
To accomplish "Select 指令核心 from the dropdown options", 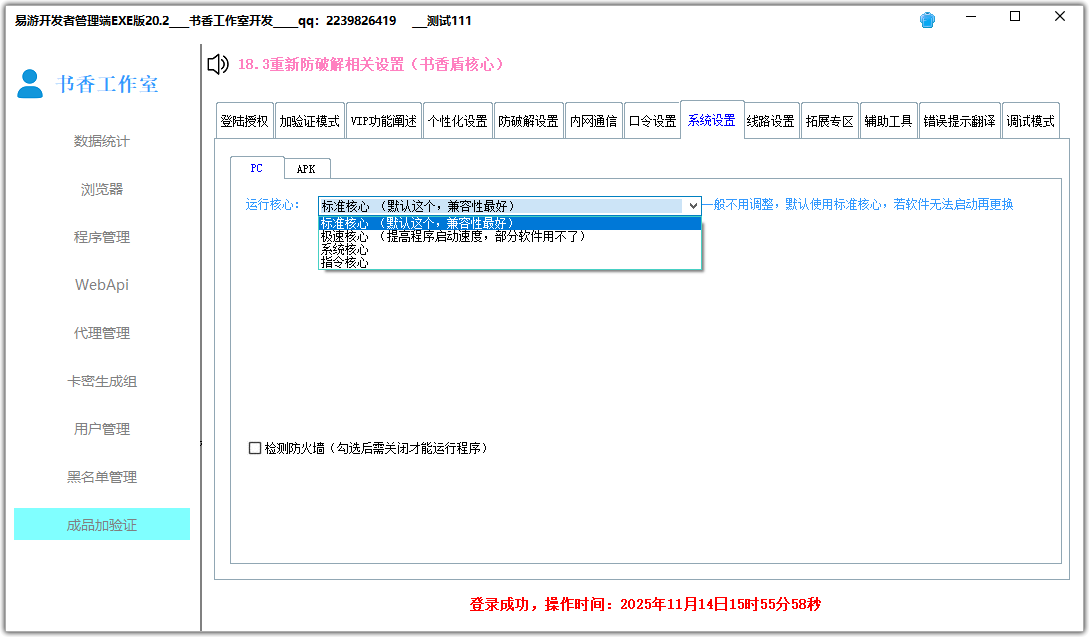I will pos(344,262).
